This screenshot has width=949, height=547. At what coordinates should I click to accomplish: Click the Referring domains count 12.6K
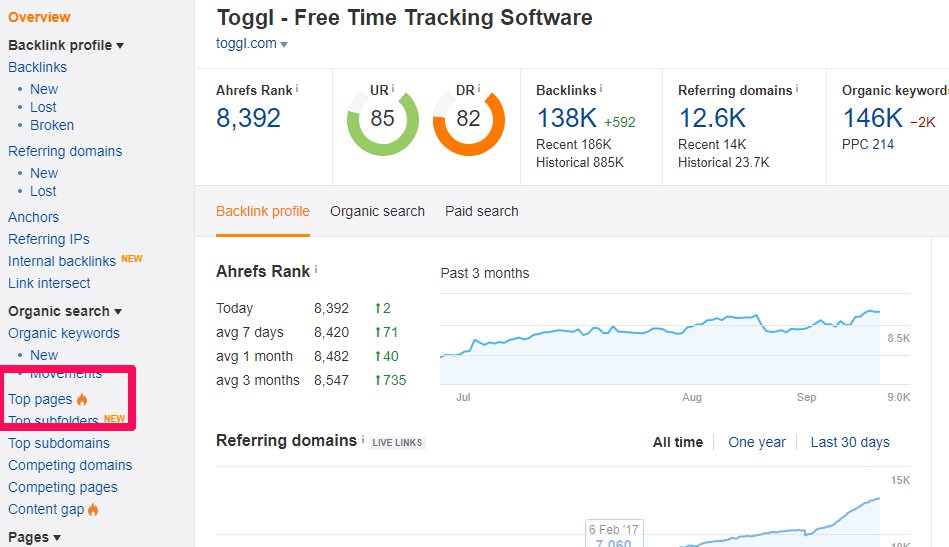click(712, 118)
